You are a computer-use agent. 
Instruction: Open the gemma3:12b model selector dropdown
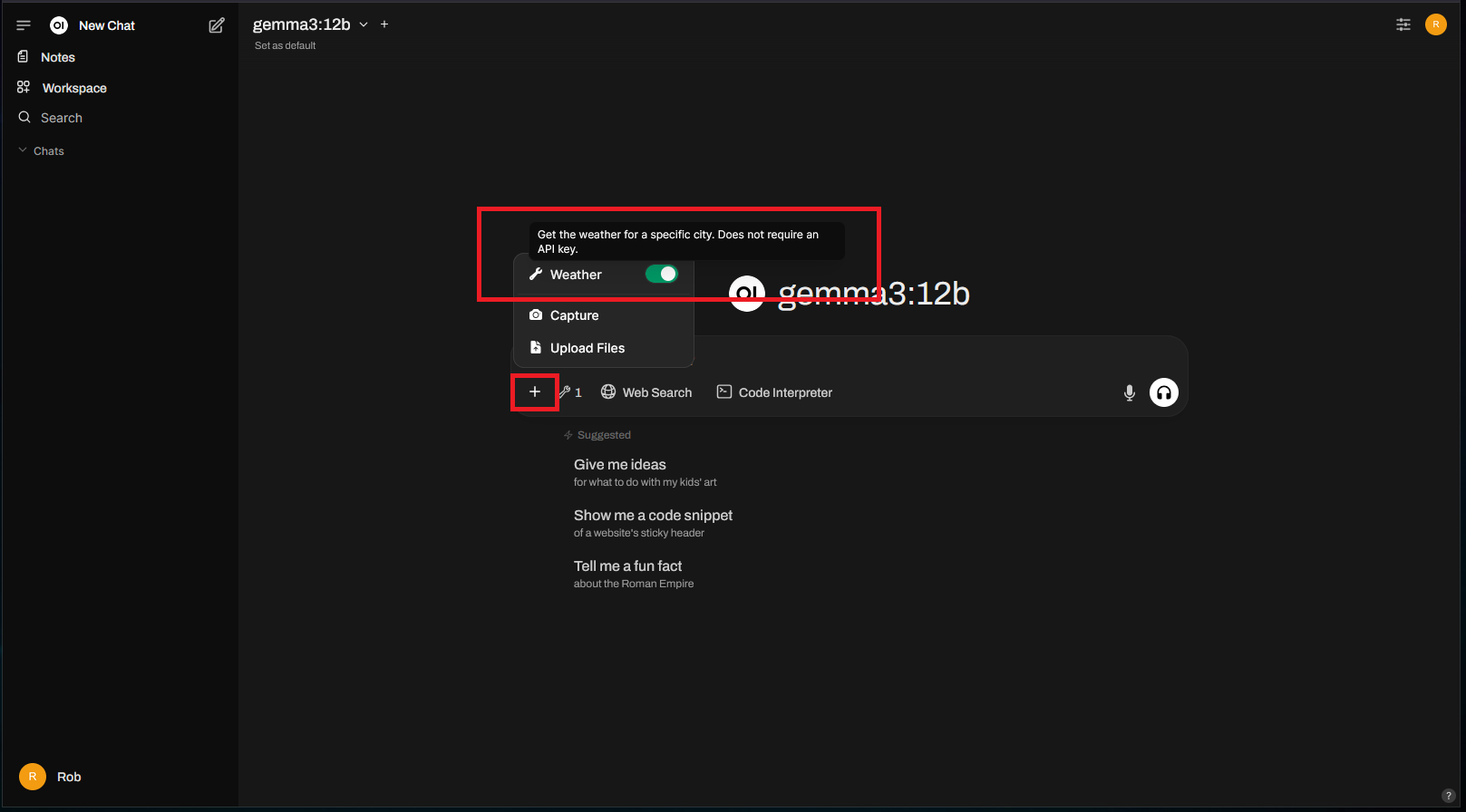pyautogui.click(x=311, y=24)
